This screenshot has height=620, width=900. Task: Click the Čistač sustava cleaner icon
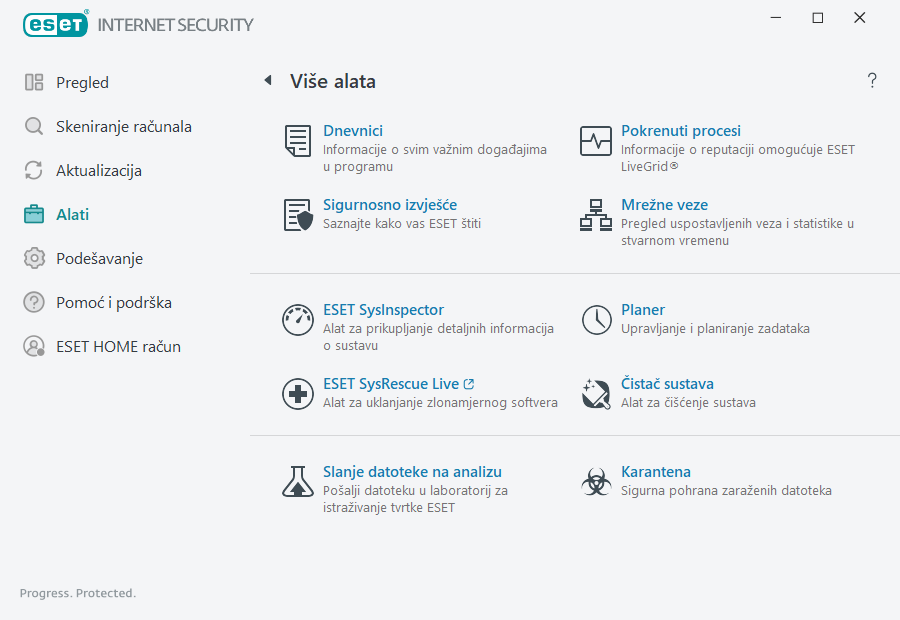coord(596,394)
